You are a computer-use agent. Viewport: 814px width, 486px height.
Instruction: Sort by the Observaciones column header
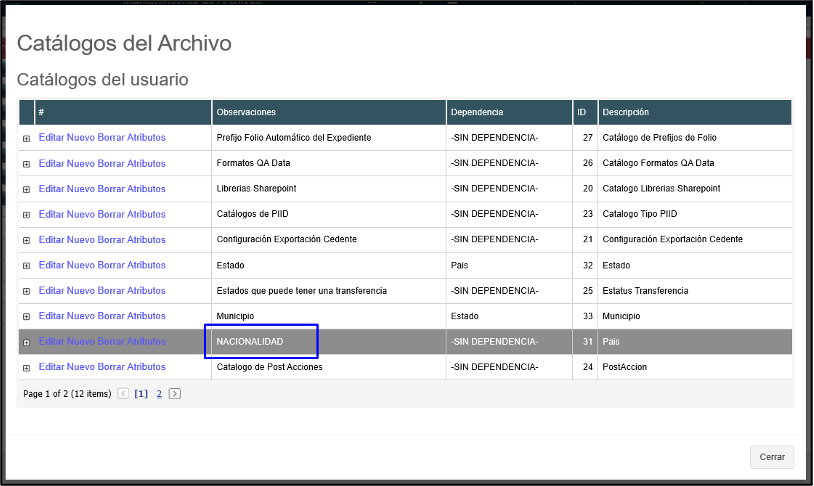tap(246, 112)
